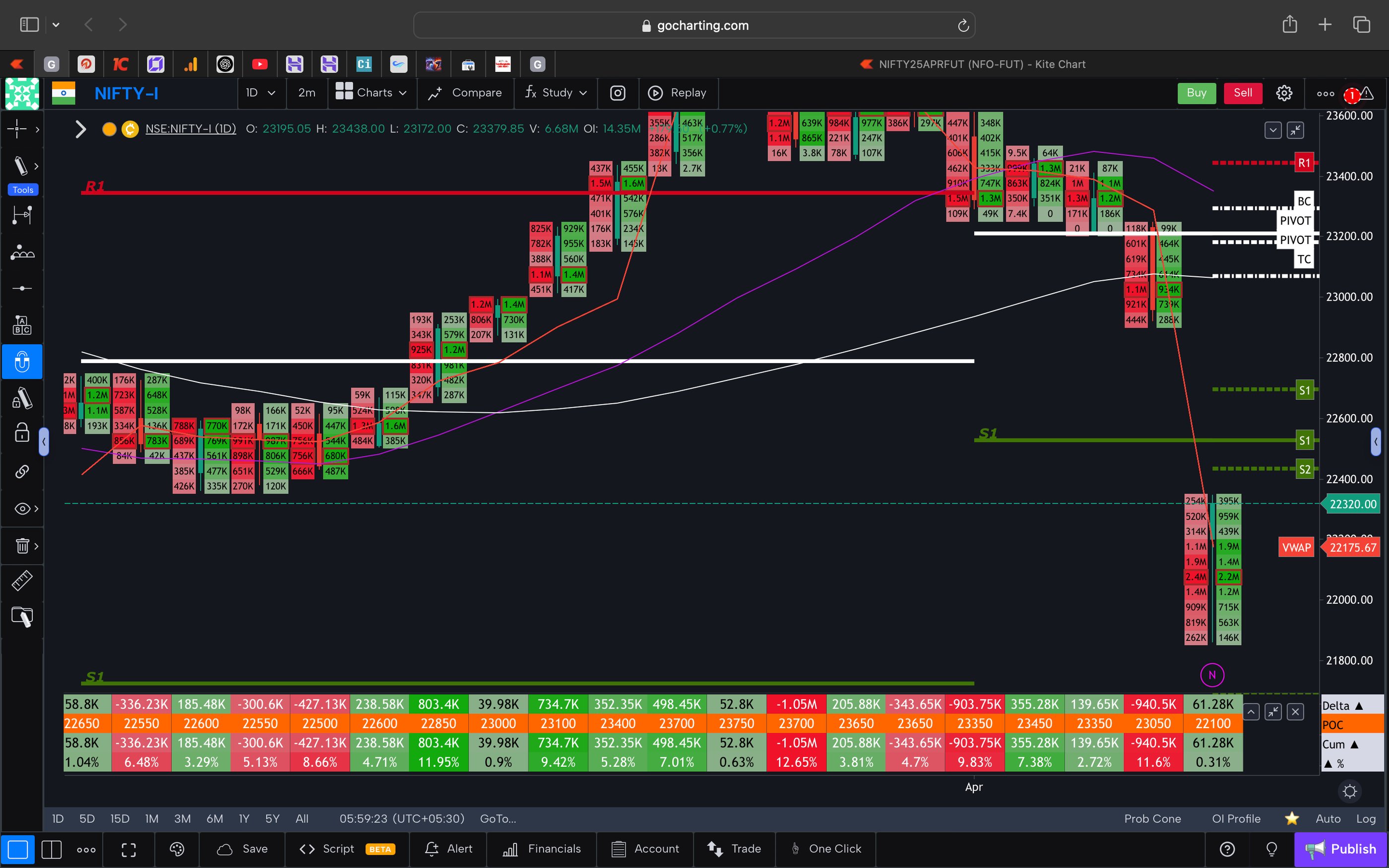
Task: Enable Log scale at bottom right
Action: coord(1367,818)
